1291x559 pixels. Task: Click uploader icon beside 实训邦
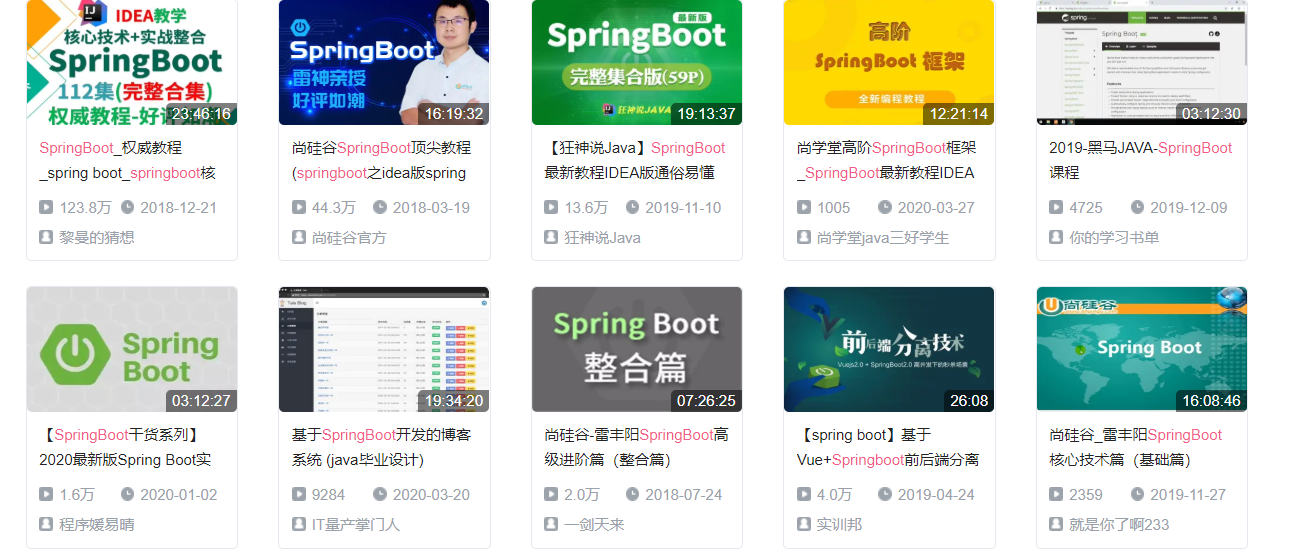804,525
